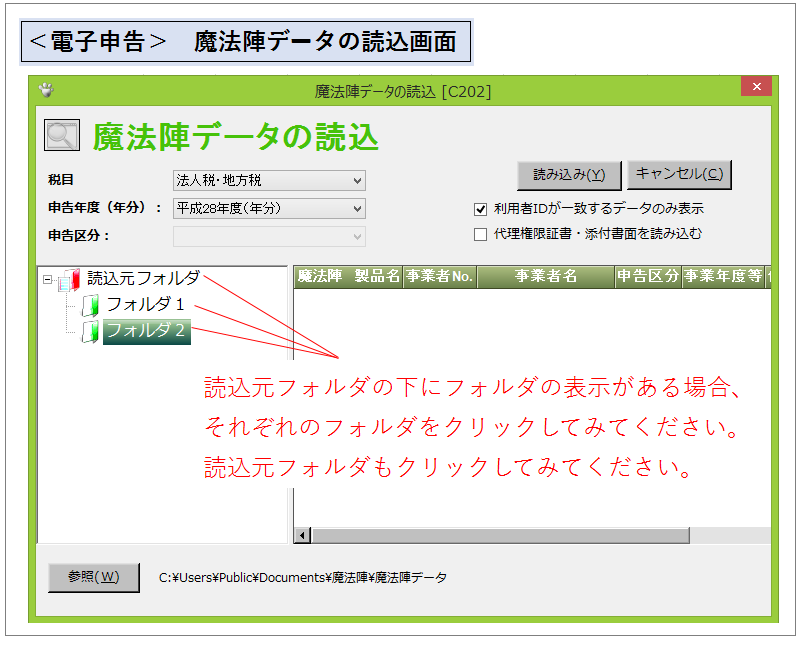Screen dimensions: 804x645
Task: Close the 魔法陣データの読込 window
Action: point(756,87)
